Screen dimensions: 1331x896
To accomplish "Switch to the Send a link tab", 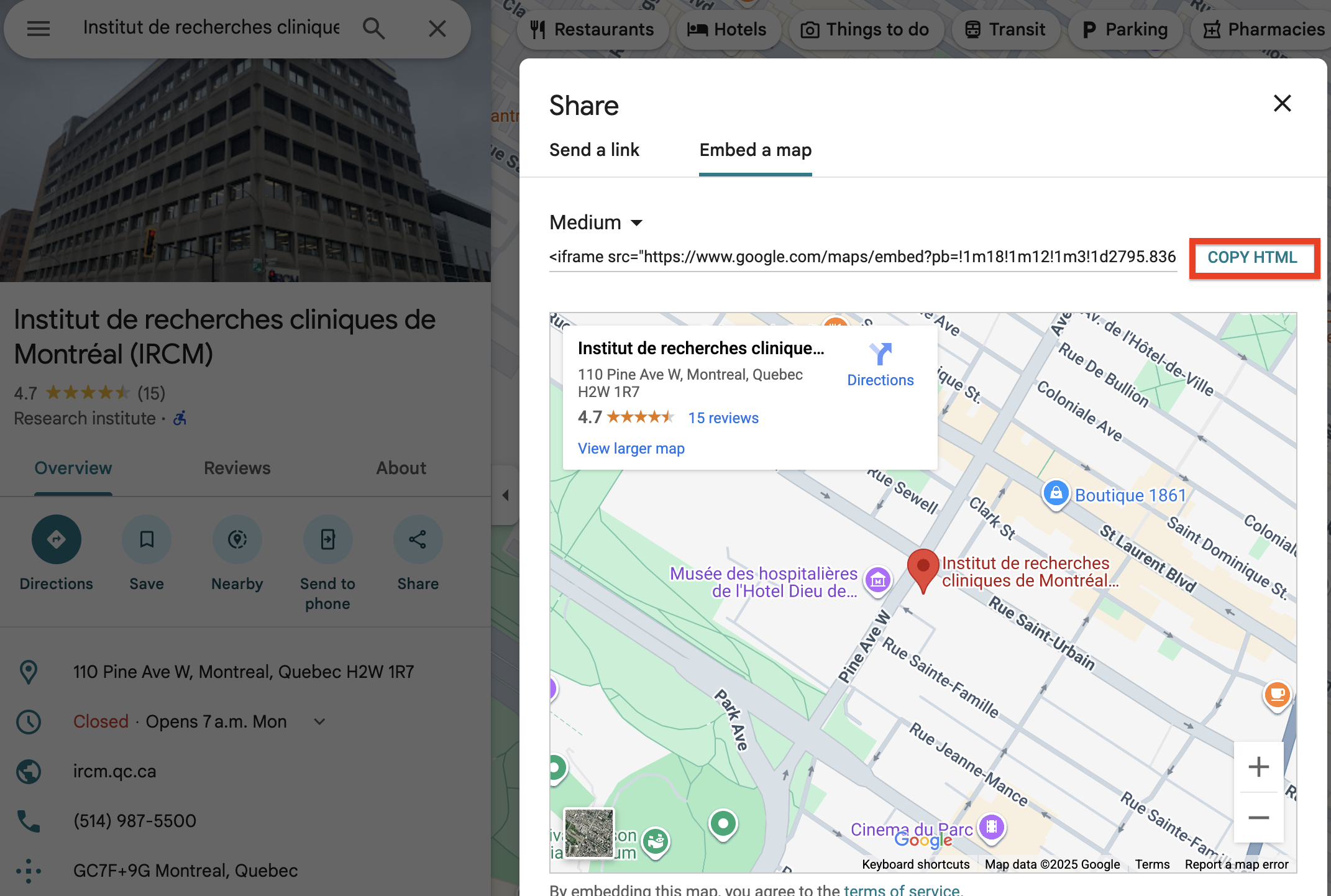I will pyautogui.click(x=594, y=150).
